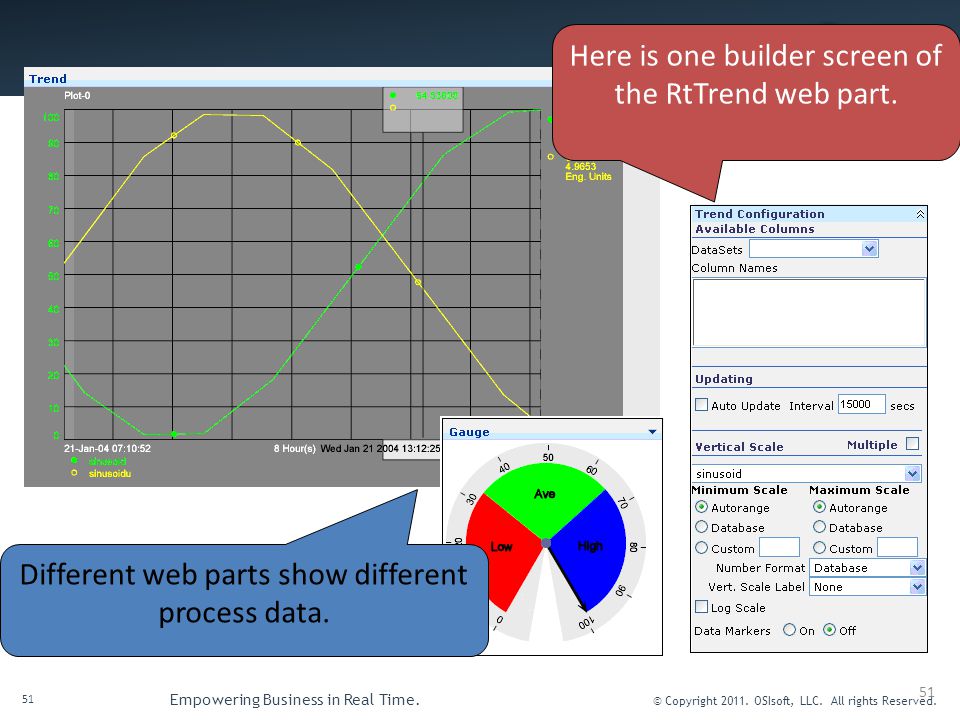Click the Vertical Scale section heading
Screen dimensions: 960x720
pyautogui.click(x=739, y=447)
